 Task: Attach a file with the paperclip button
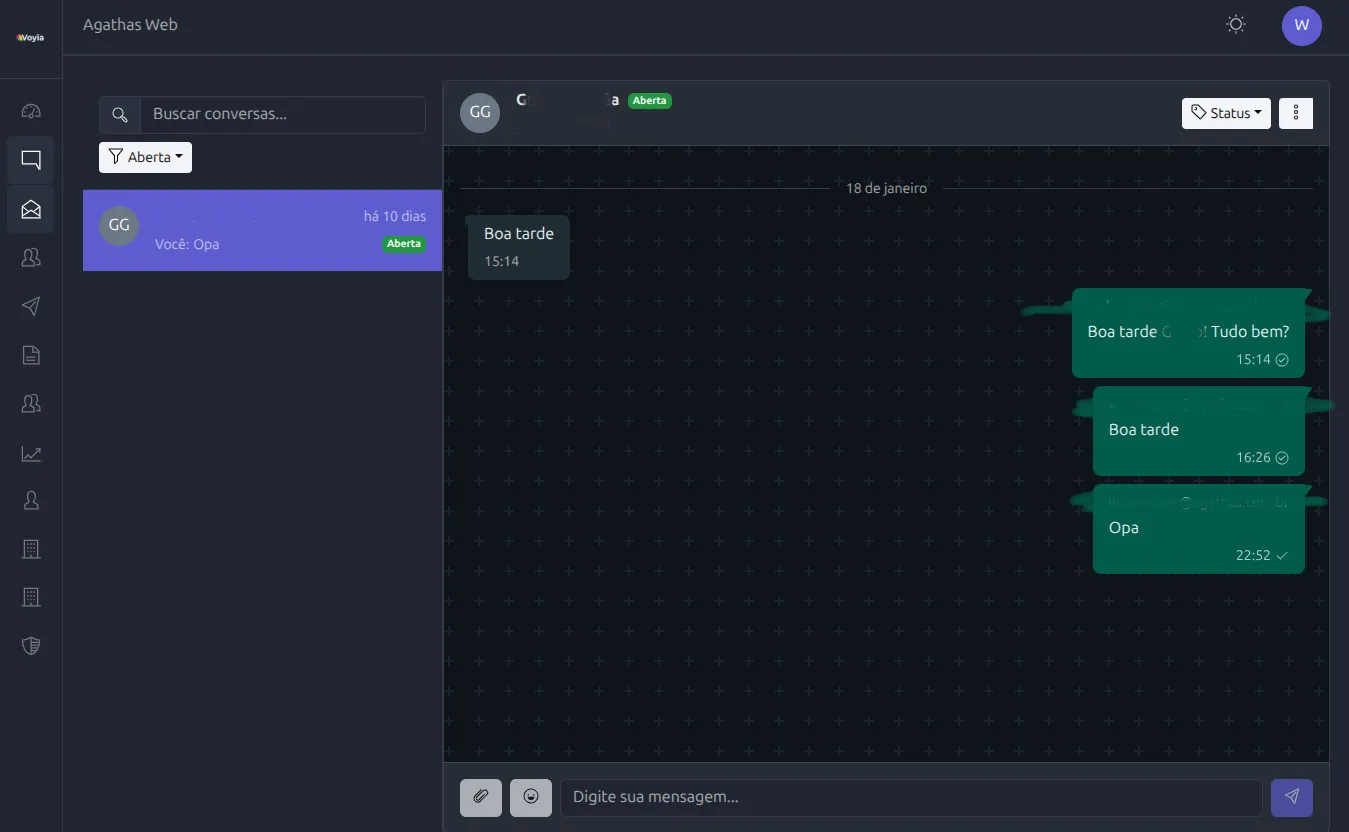481,797
